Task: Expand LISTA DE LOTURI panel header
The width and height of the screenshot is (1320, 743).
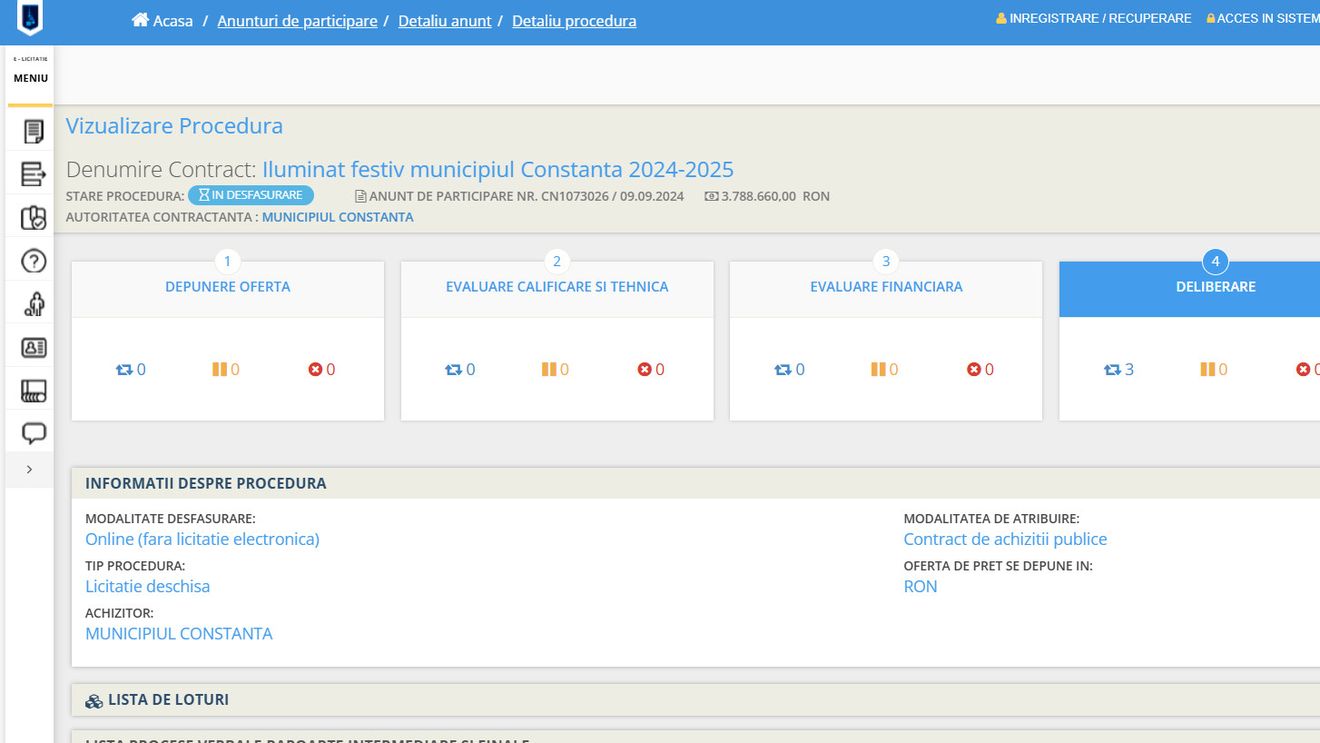Action: pyautogui.click(x=696, y=700)
